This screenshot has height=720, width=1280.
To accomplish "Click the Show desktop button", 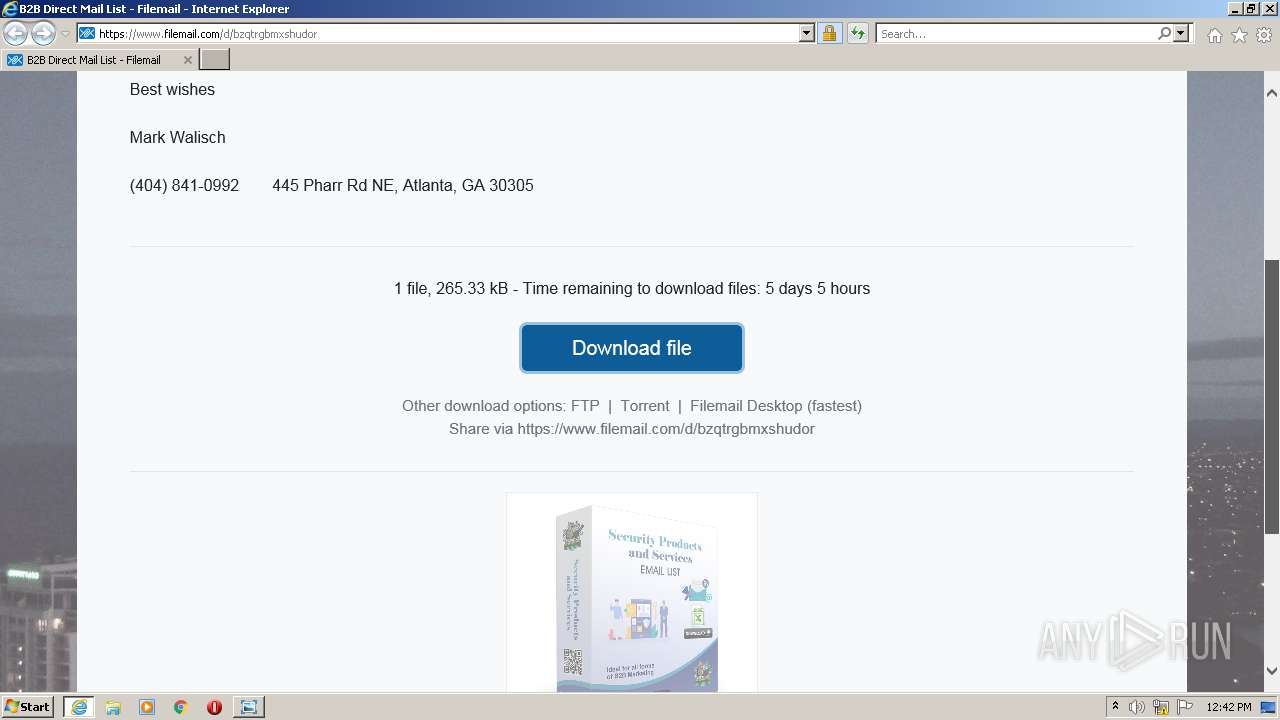I will (x=1270, y=707).
